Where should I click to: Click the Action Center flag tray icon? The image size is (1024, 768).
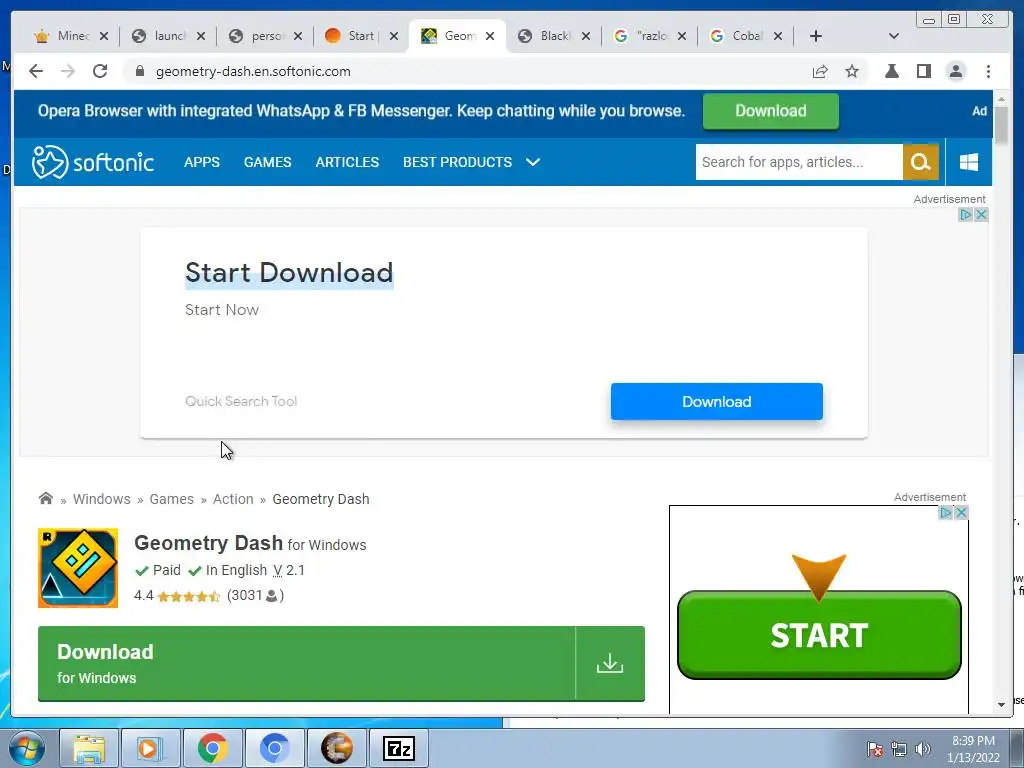coord(875,749)
